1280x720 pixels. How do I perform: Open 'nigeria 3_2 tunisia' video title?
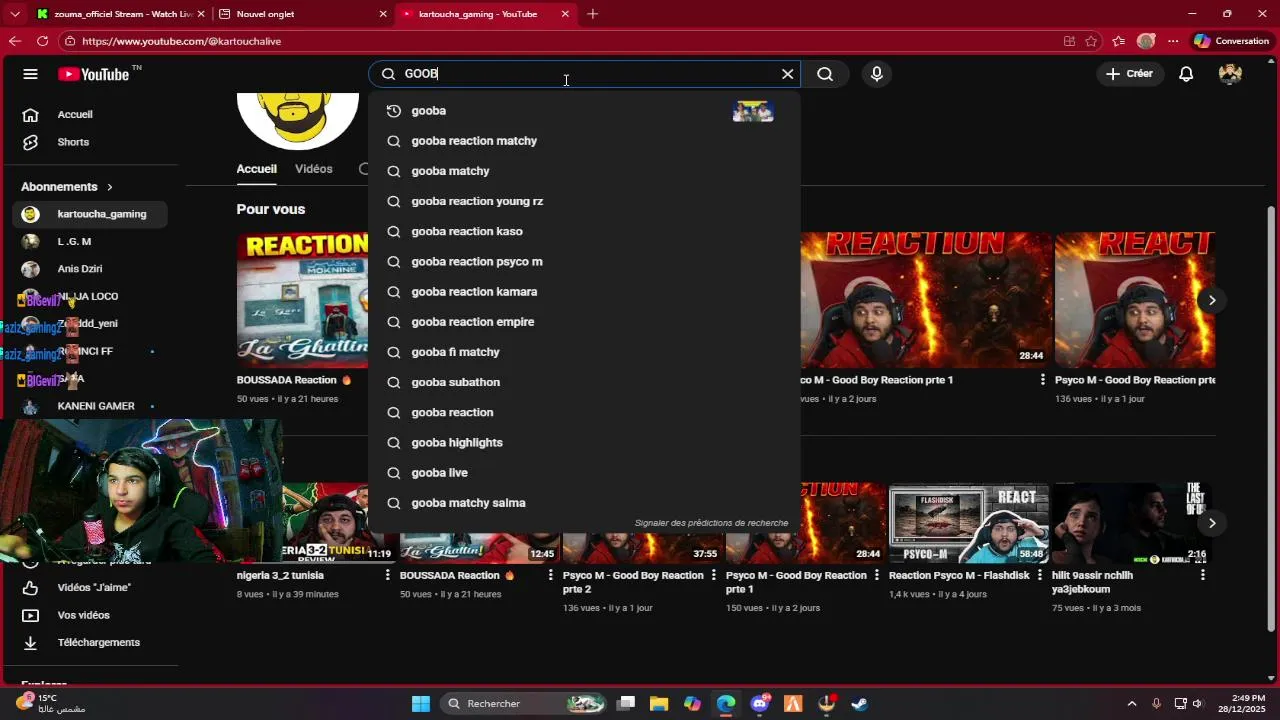(x=280, y=576)
